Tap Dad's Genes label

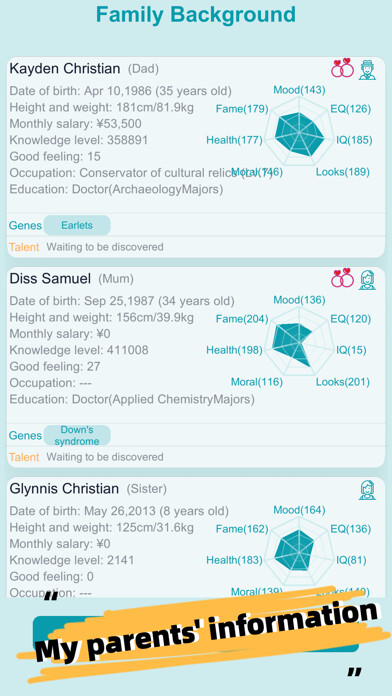click(x=25, y=225)
